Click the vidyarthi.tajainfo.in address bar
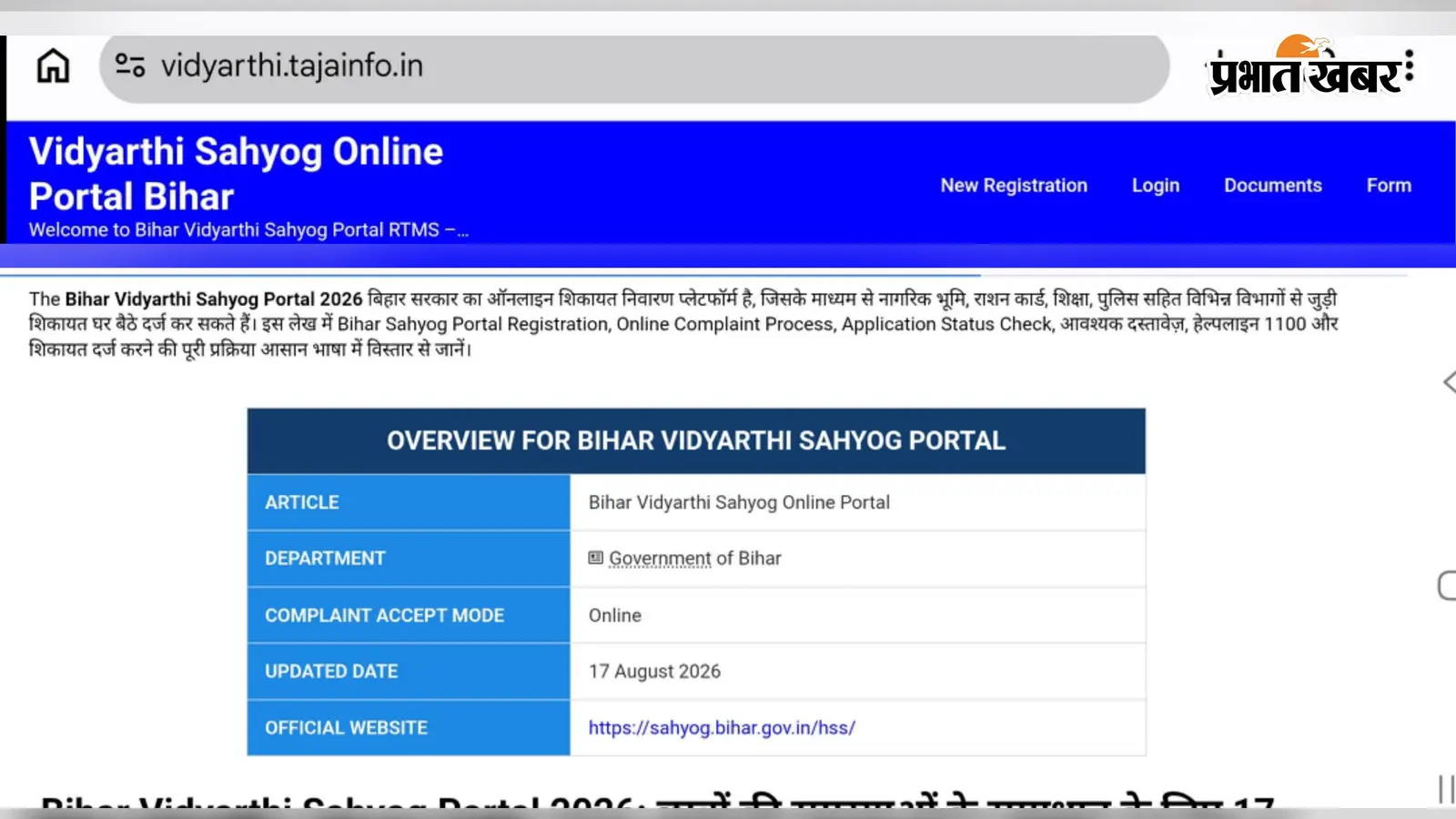The image size is (1456, 819). pyautogui.click(x=634, y=67)
